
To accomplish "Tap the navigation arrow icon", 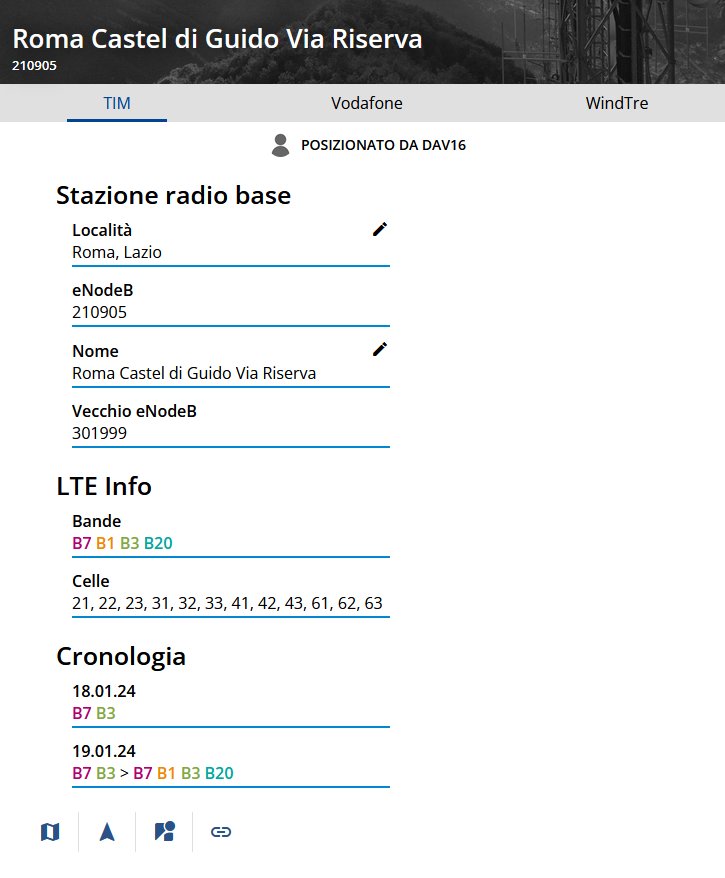I will point(107,832).
